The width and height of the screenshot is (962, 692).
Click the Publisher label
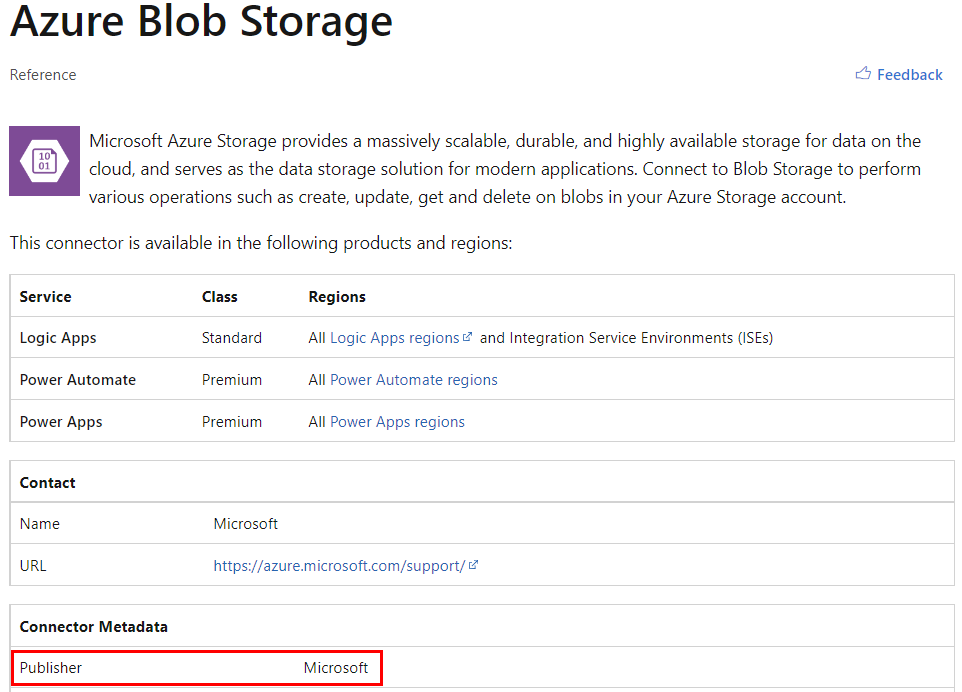50,667
